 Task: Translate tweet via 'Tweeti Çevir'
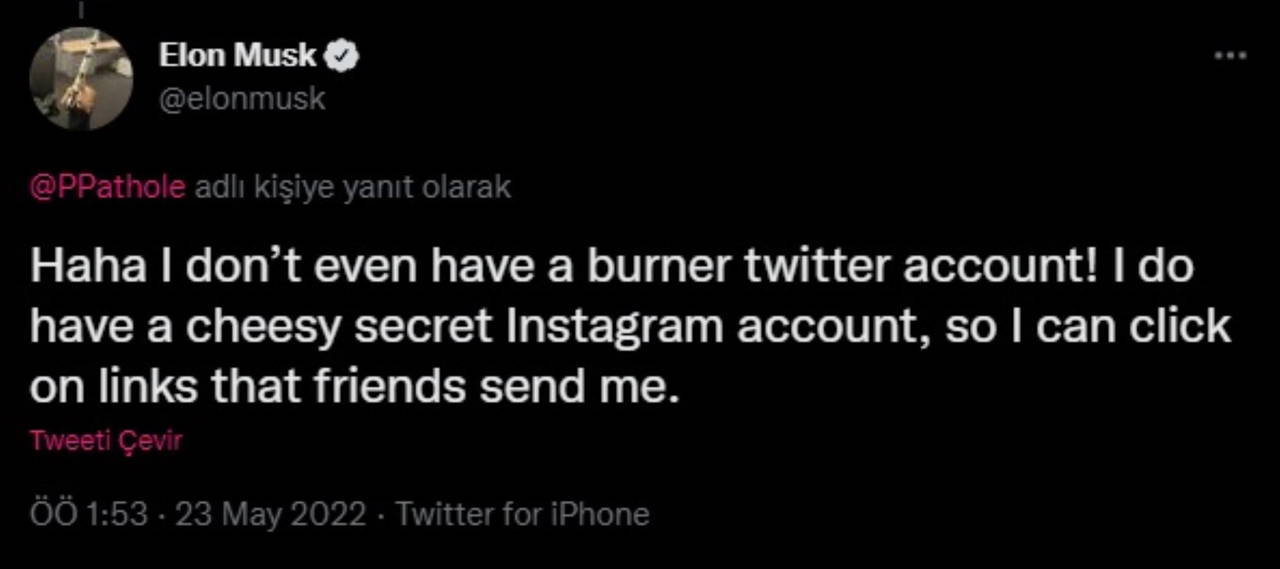click(106, 441)
